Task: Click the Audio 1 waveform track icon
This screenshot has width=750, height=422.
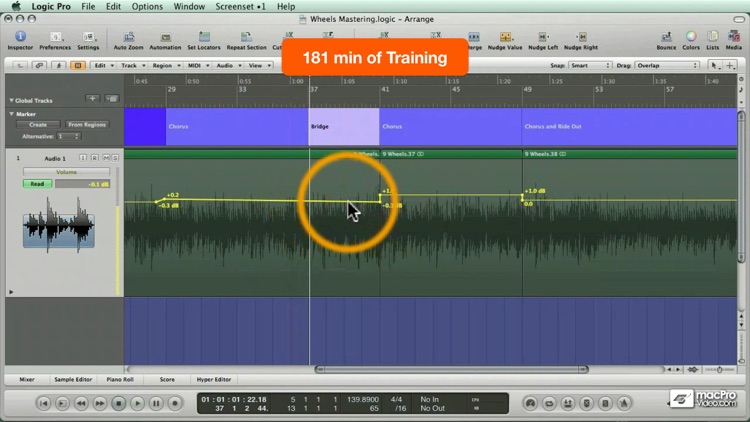Action: click(x=58, y=224)
